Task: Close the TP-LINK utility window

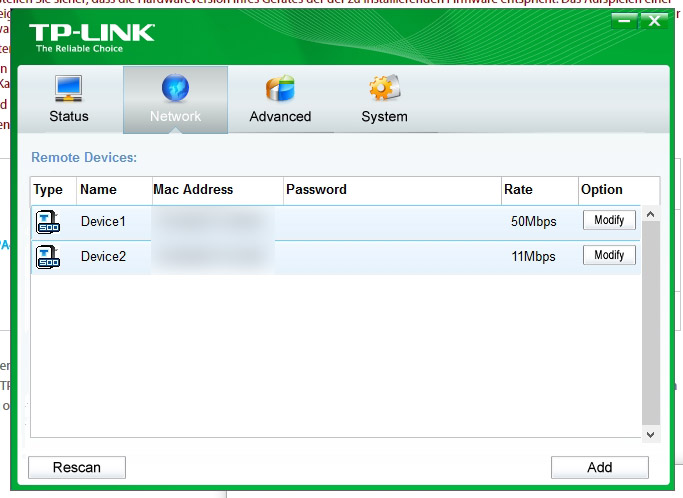Action: (654, 21)
